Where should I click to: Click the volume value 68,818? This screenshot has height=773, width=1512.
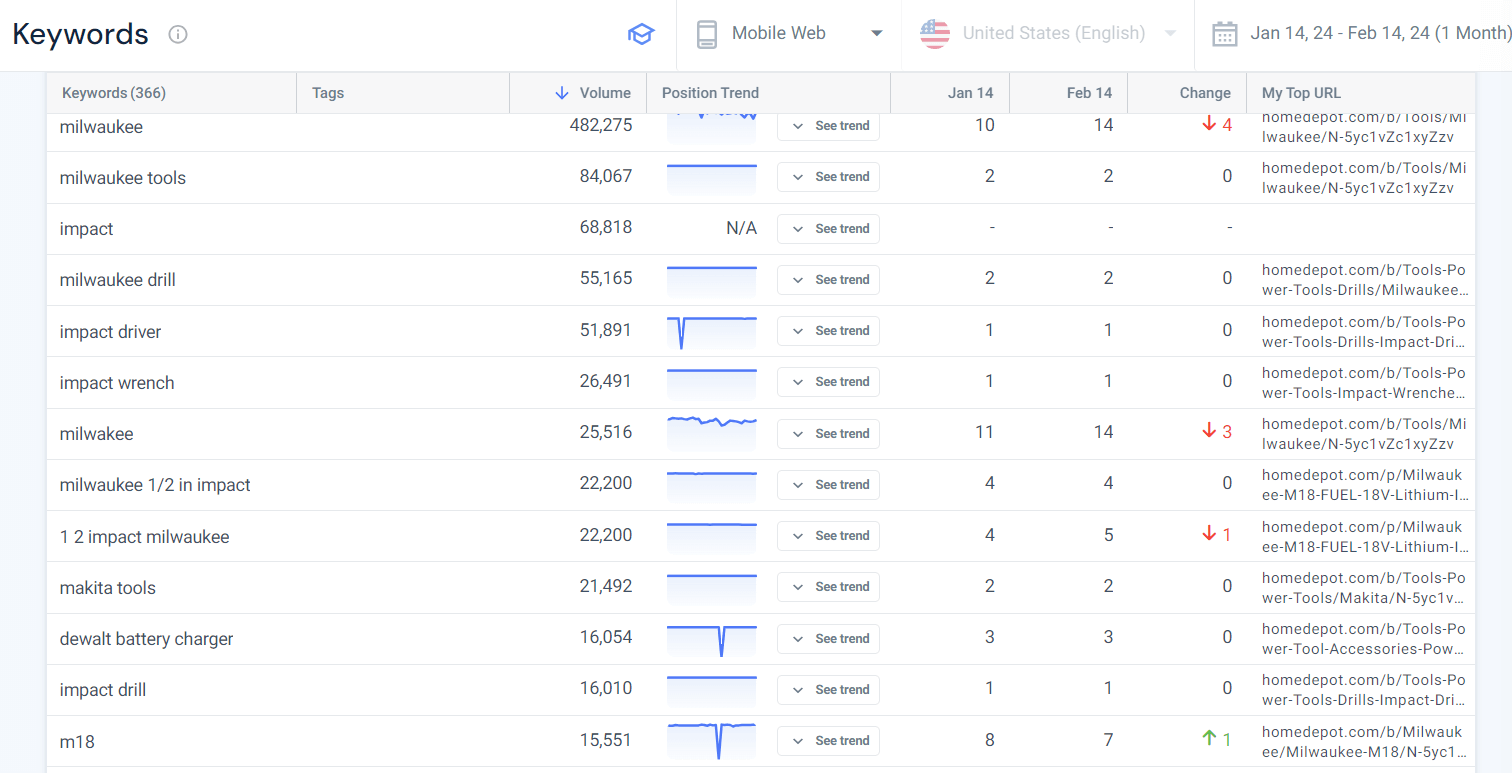pos(606,227)
